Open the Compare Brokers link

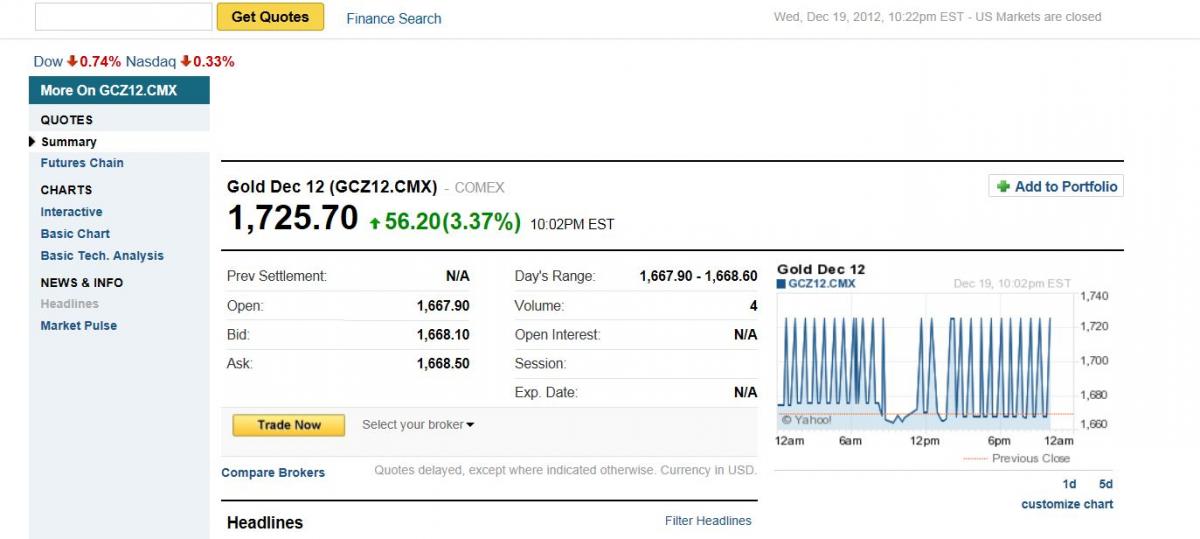pyautogui.click(x=273, y=473)
